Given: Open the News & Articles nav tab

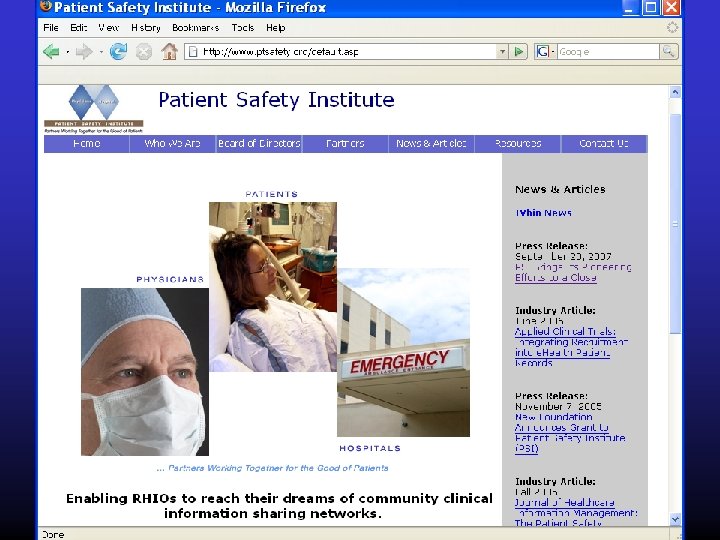Looking at the screenshot, I should coord(431,144).
